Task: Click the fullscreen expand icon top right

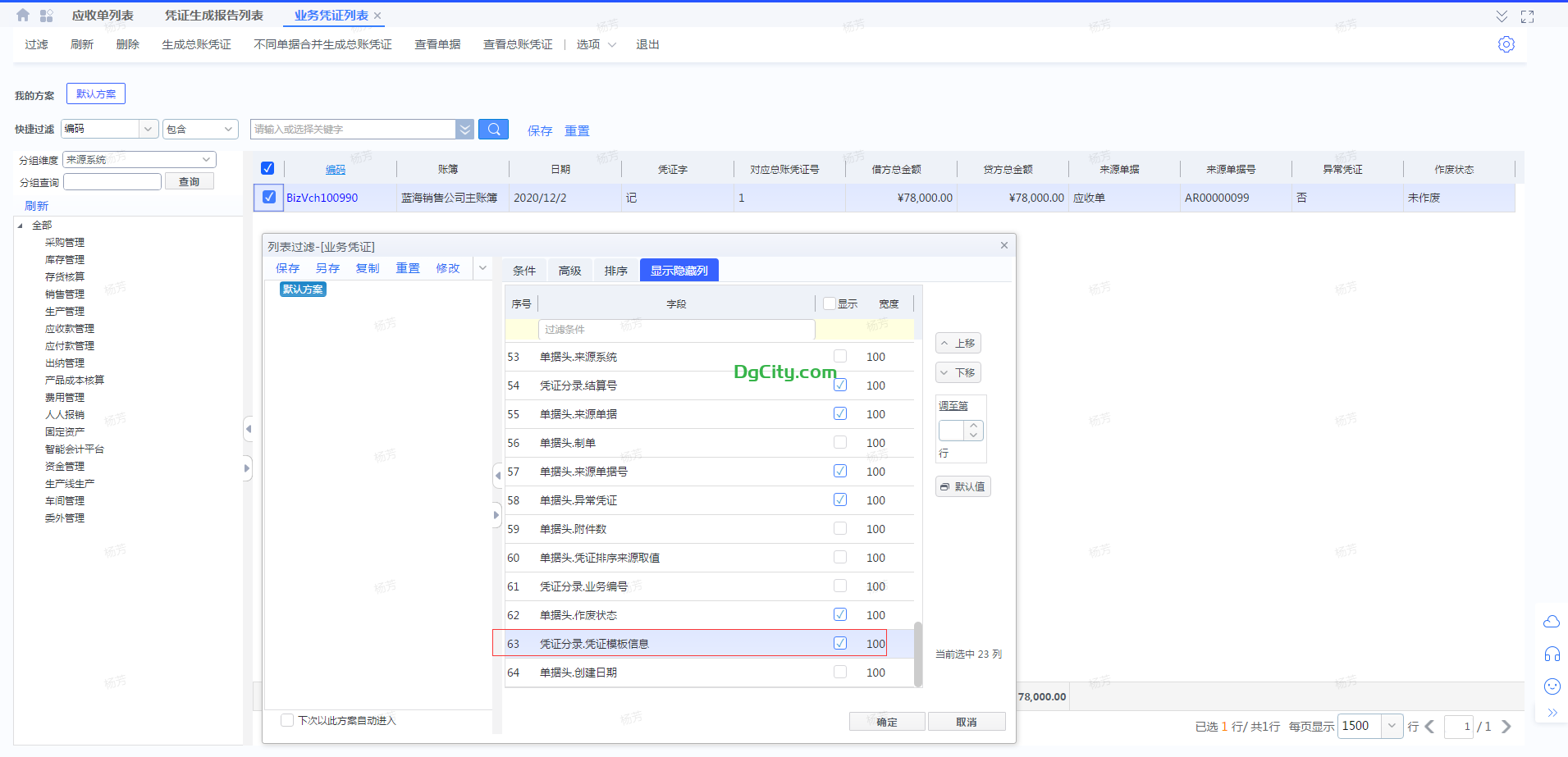Action: pos(1528,16)
